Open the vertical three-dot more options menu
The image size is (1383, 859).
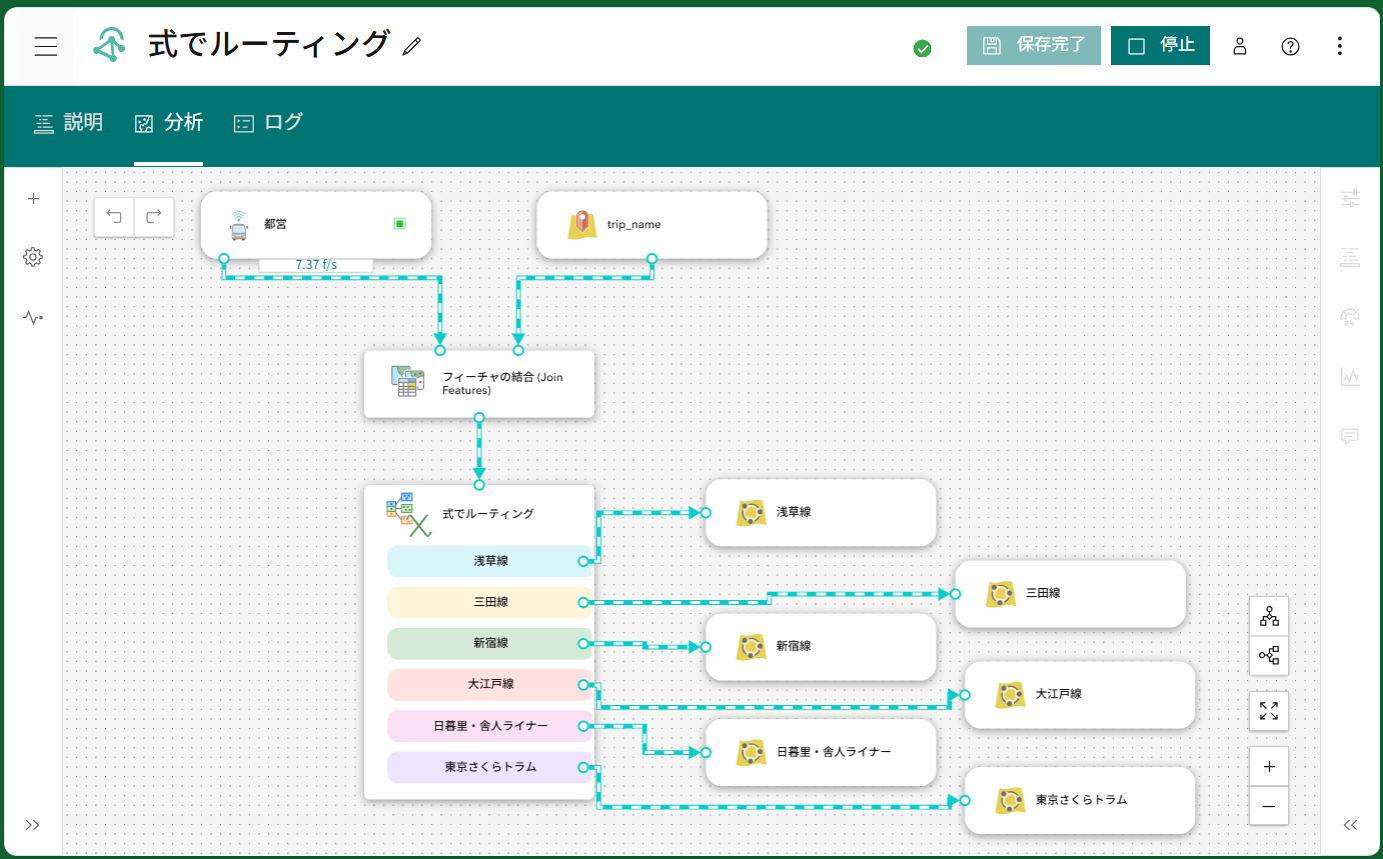1341,46
